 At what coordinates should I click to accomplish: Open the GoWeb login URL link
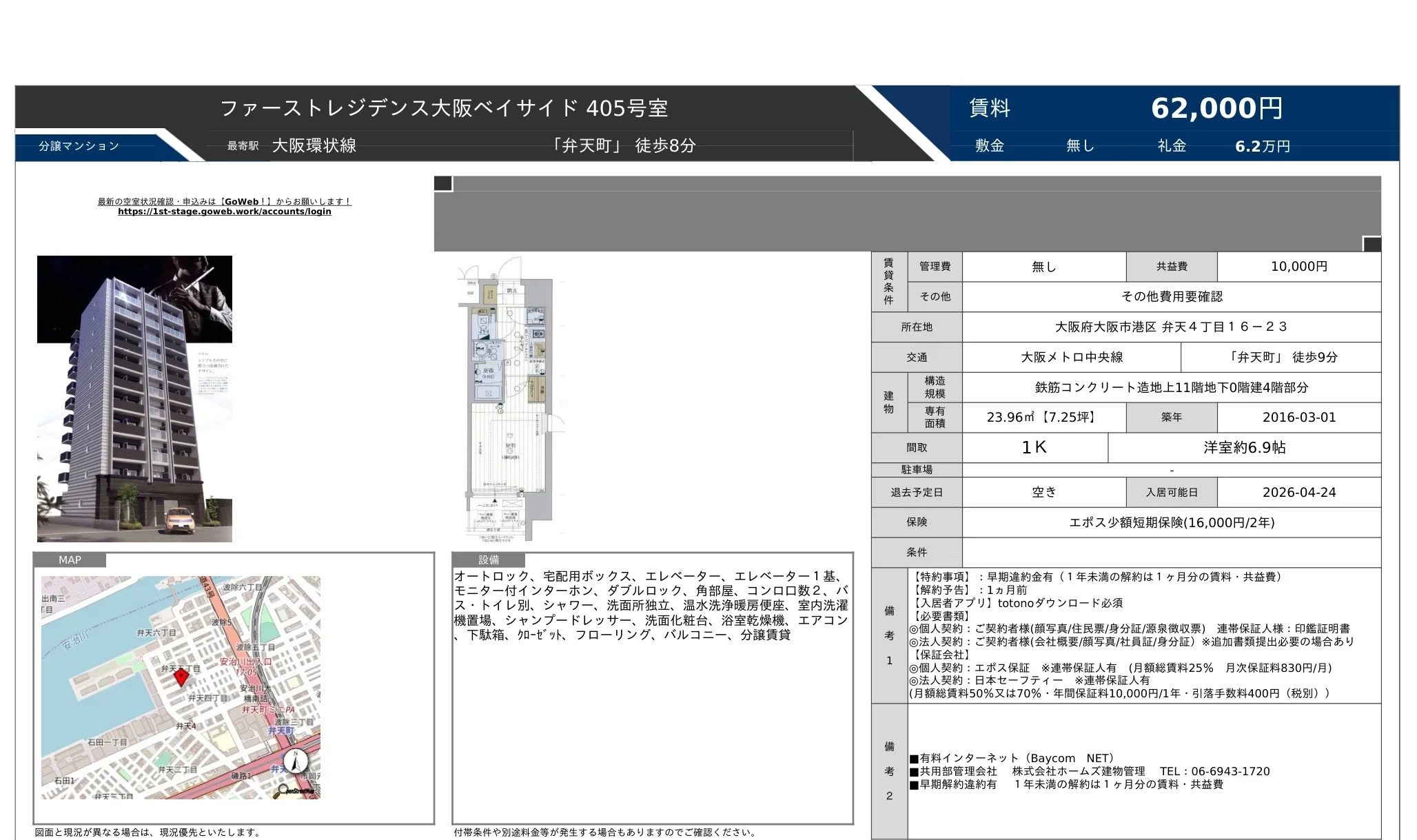(x=224, y=212)
